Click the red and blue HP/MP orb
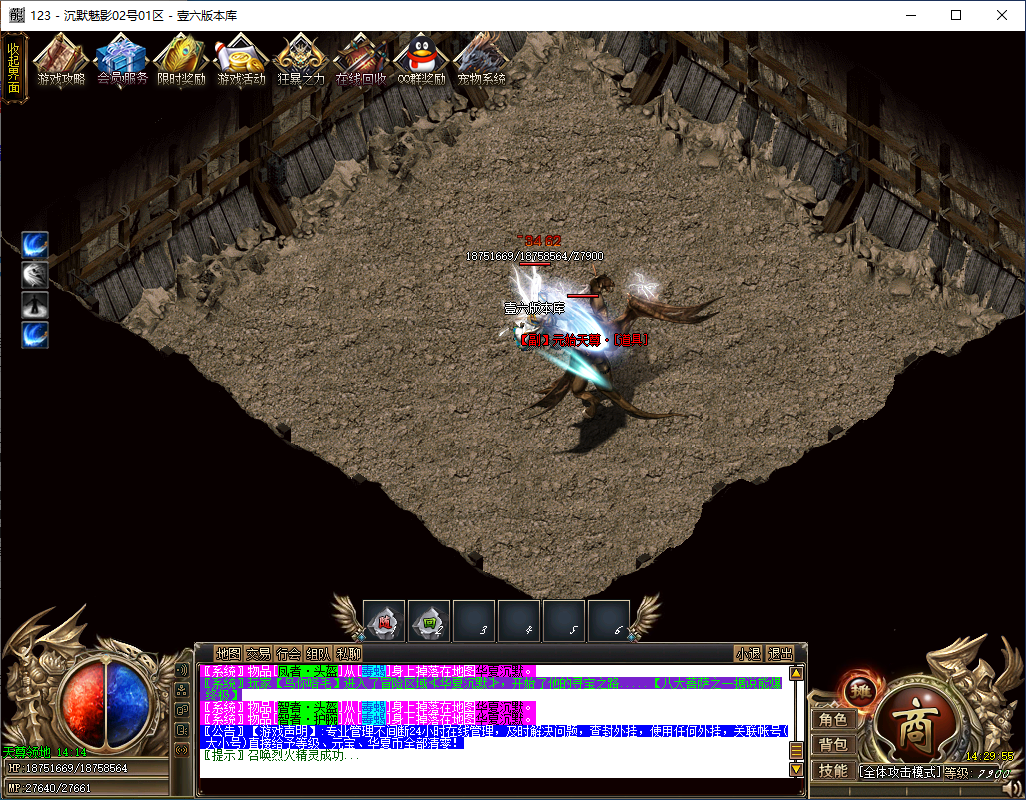This screenshot has width=1026, height=800. pos(105,703)
